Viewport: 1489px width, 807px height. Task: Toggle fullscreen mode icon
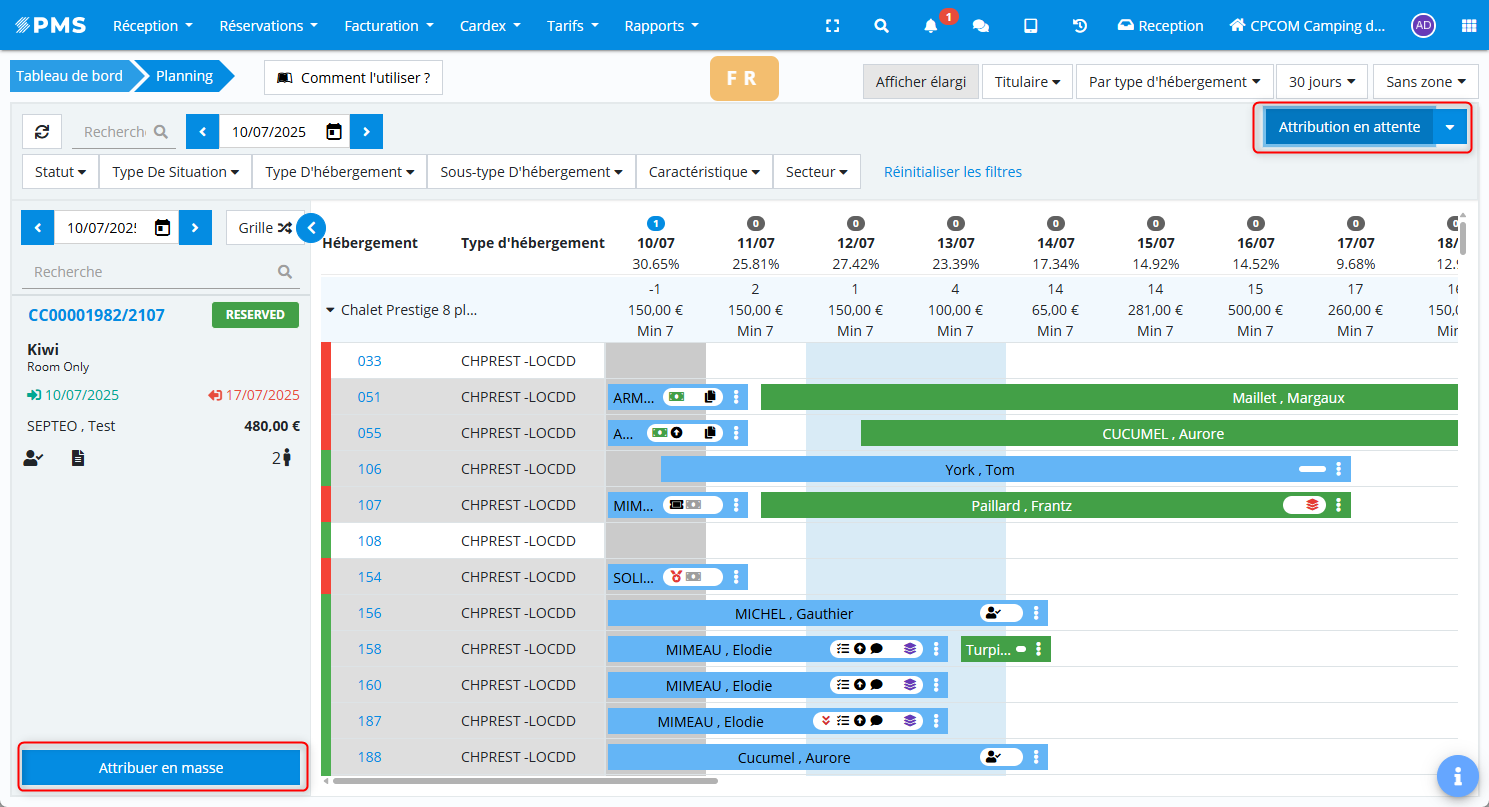click(x=832, y=26)
